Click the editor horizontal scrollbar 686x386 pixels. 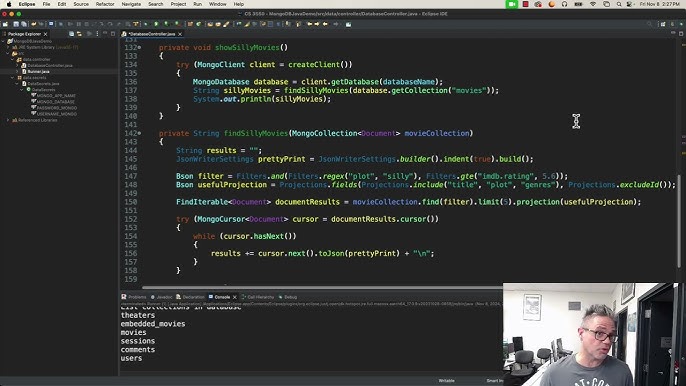(x=322, y=288)
